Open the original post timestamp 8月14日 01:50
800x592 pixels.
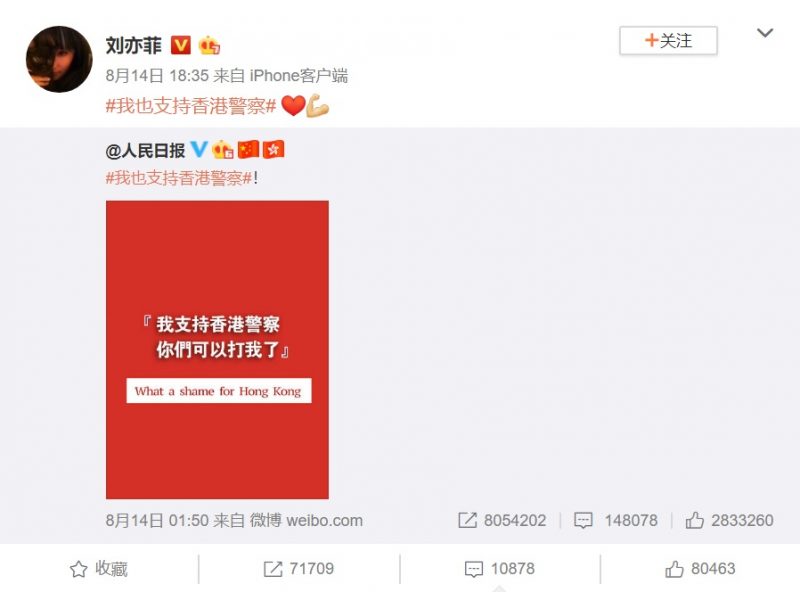pos(157,521)
